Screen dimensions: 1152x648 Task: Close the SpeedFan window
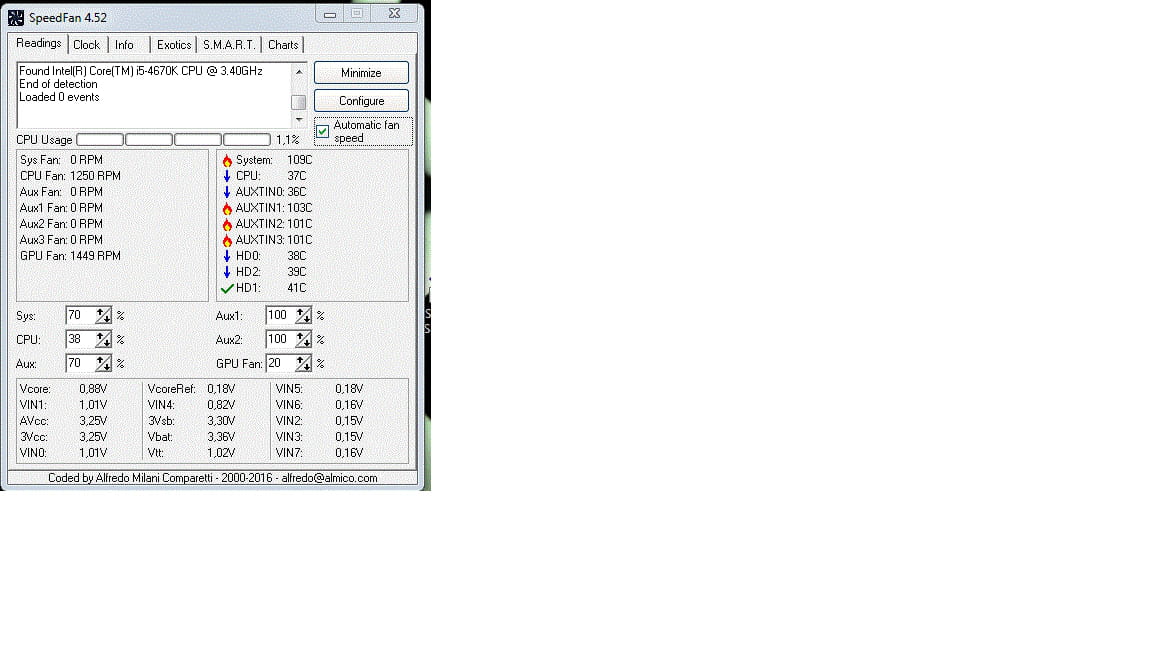point(395,13)
